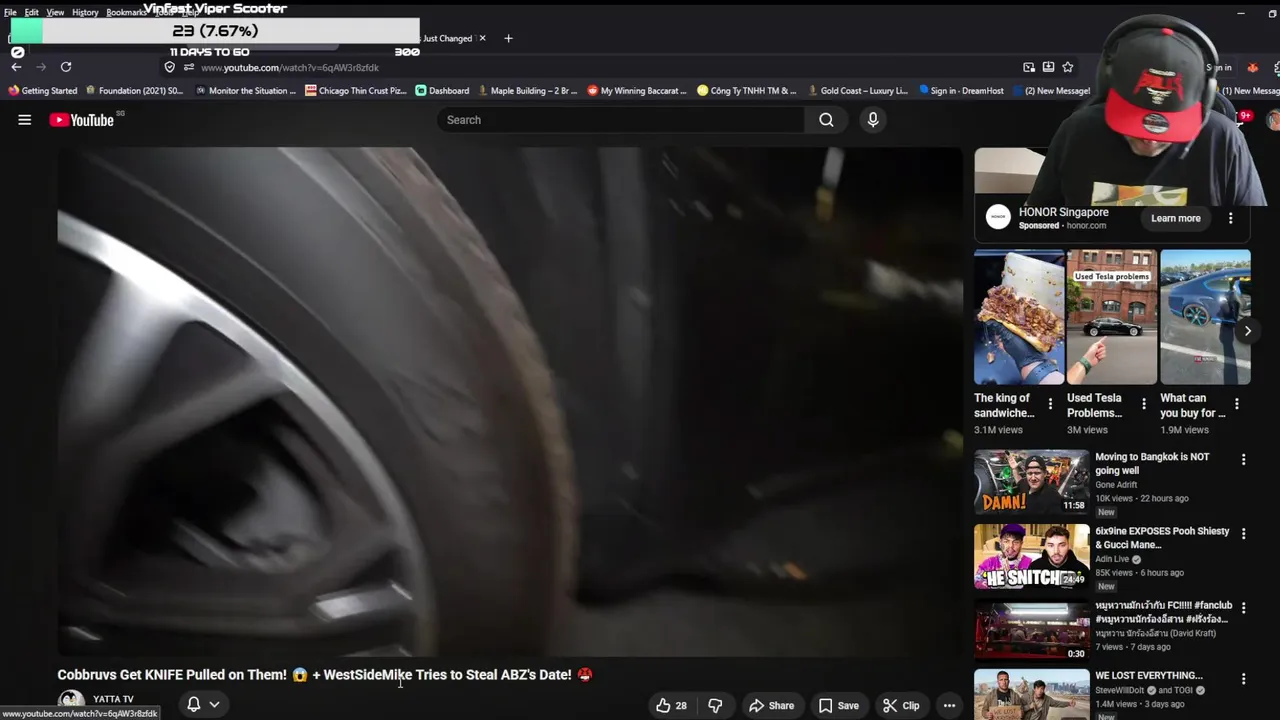This screenshot has height=720, width=1280.
Task: Click inside the YouTube search field
Action: coord(620,120)
